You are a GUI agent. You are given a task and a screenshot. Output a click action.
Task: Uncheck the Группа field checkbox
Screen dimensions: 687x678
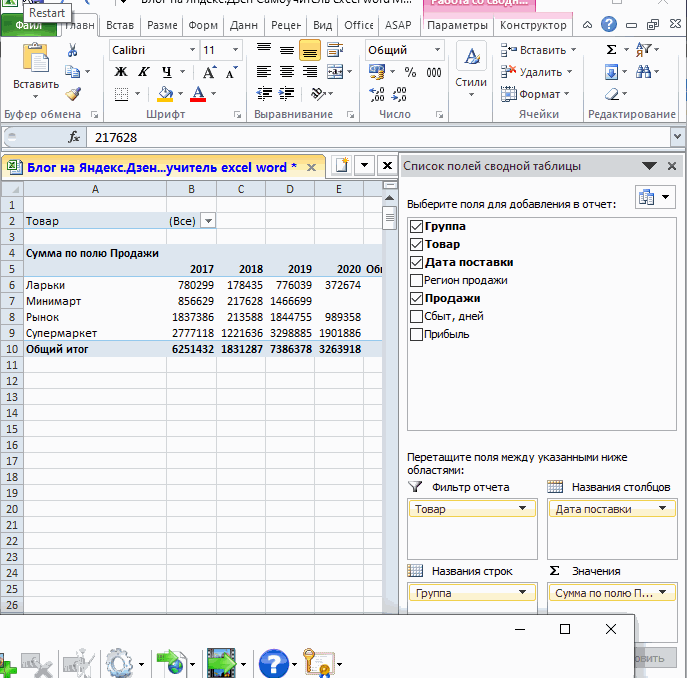click(x=416, y=227)
